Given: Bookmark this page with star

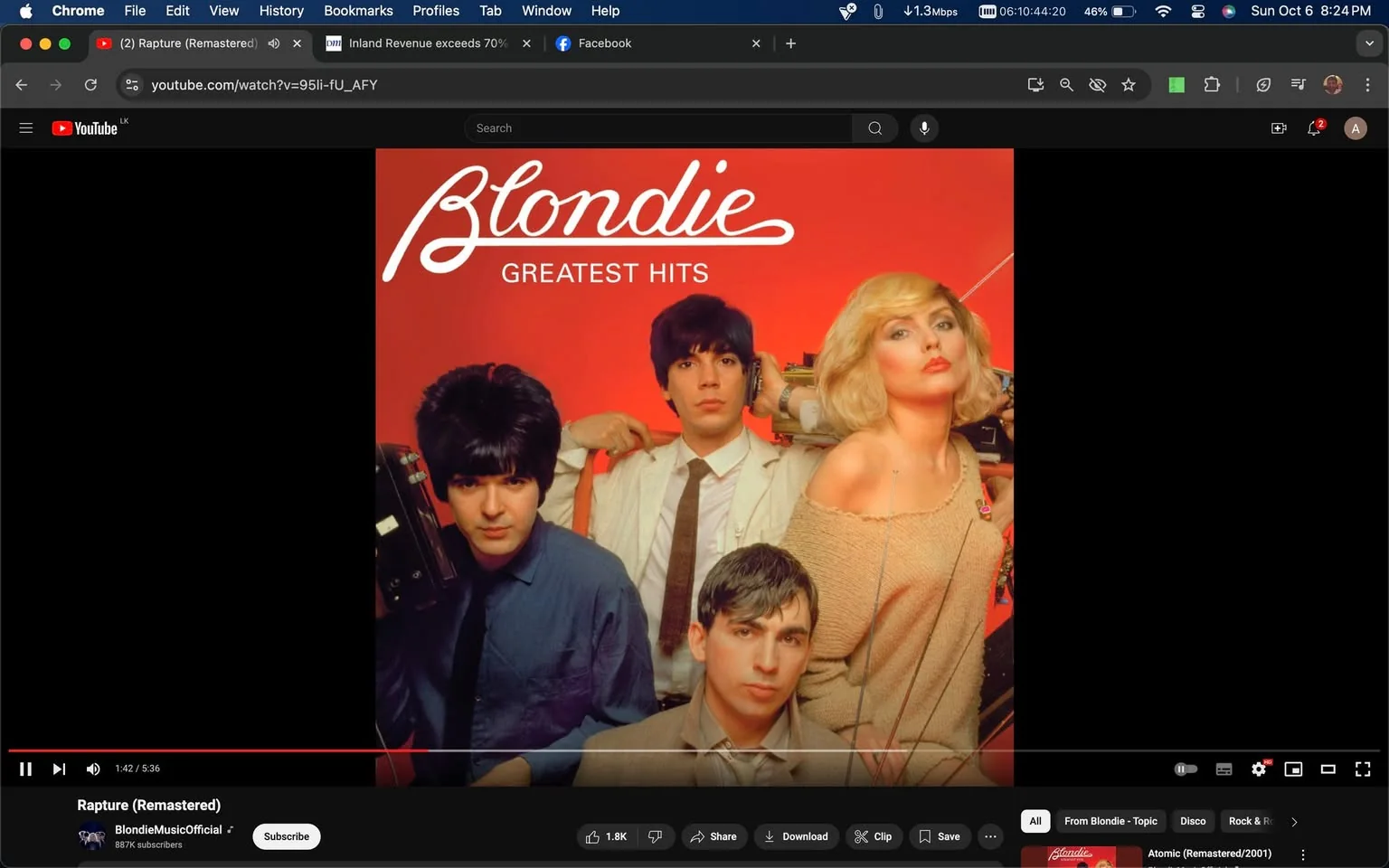Looking at the screenshot, I should pos(1129,85).
